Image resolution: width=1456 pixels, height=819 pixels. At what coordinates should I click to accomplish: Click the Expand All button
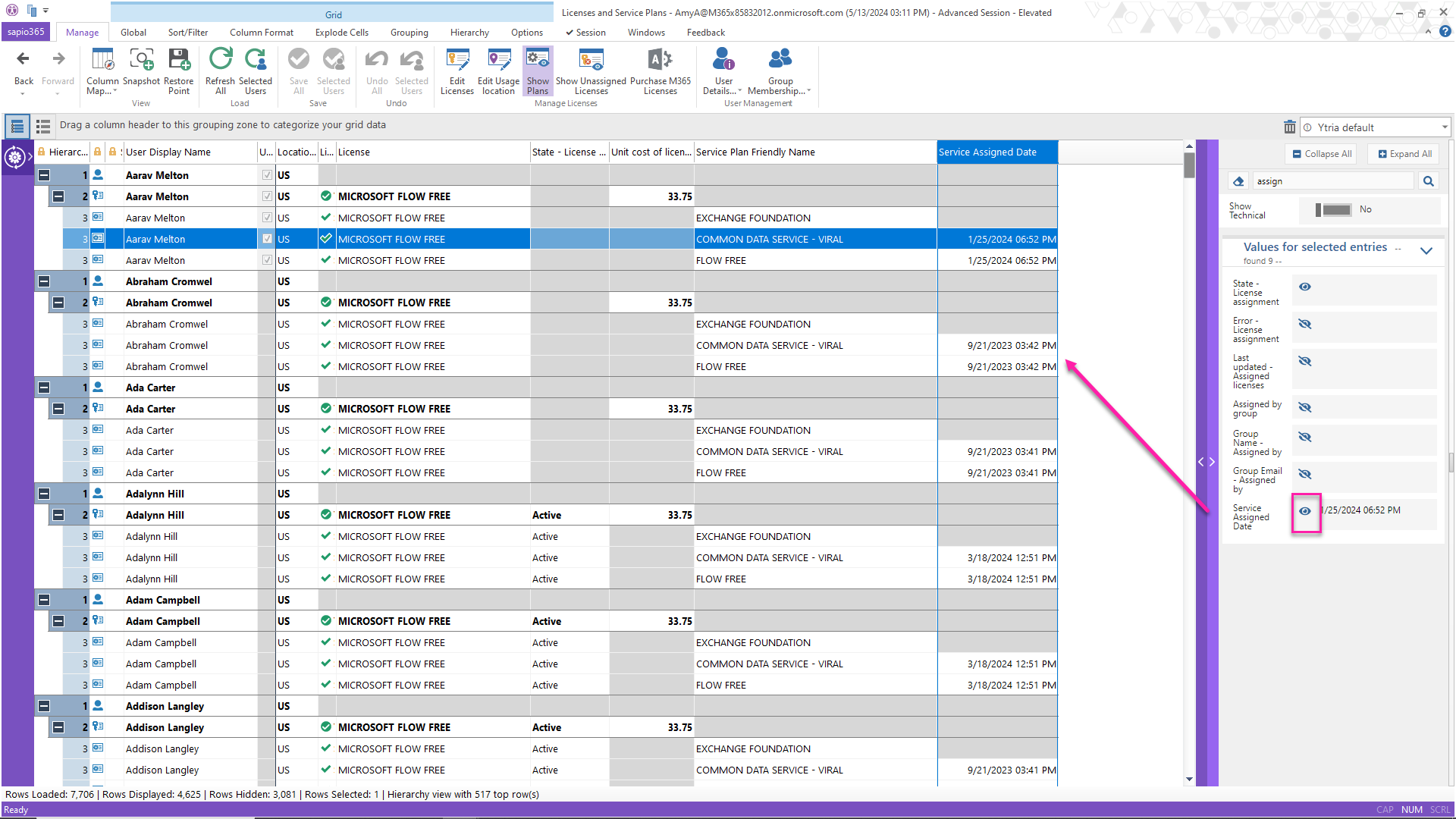1405,154
